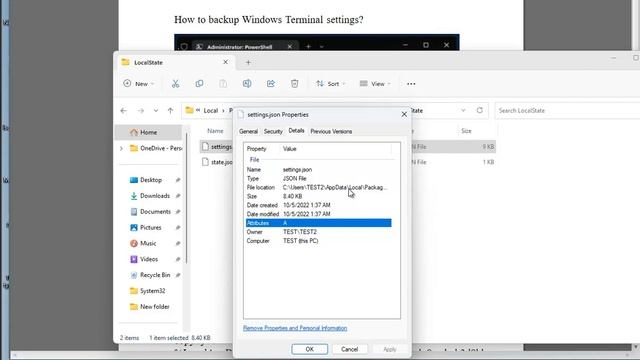Click Remove Properties and Personal Information link
Viewport: 640px width, 360px height.
pos(295,328)
